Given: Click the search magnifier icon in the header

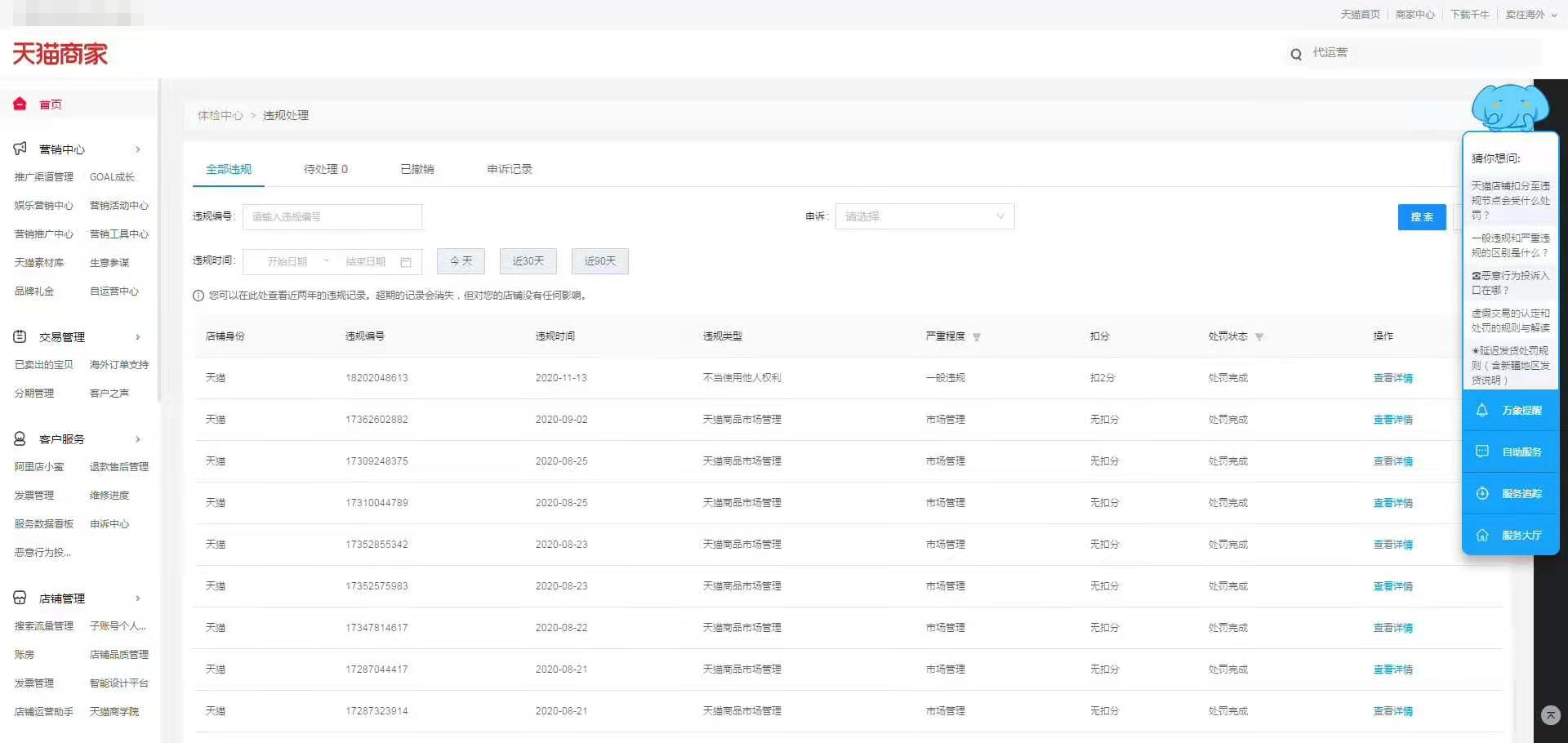Looking at the screenshot, I should [x=1296, y=55].
